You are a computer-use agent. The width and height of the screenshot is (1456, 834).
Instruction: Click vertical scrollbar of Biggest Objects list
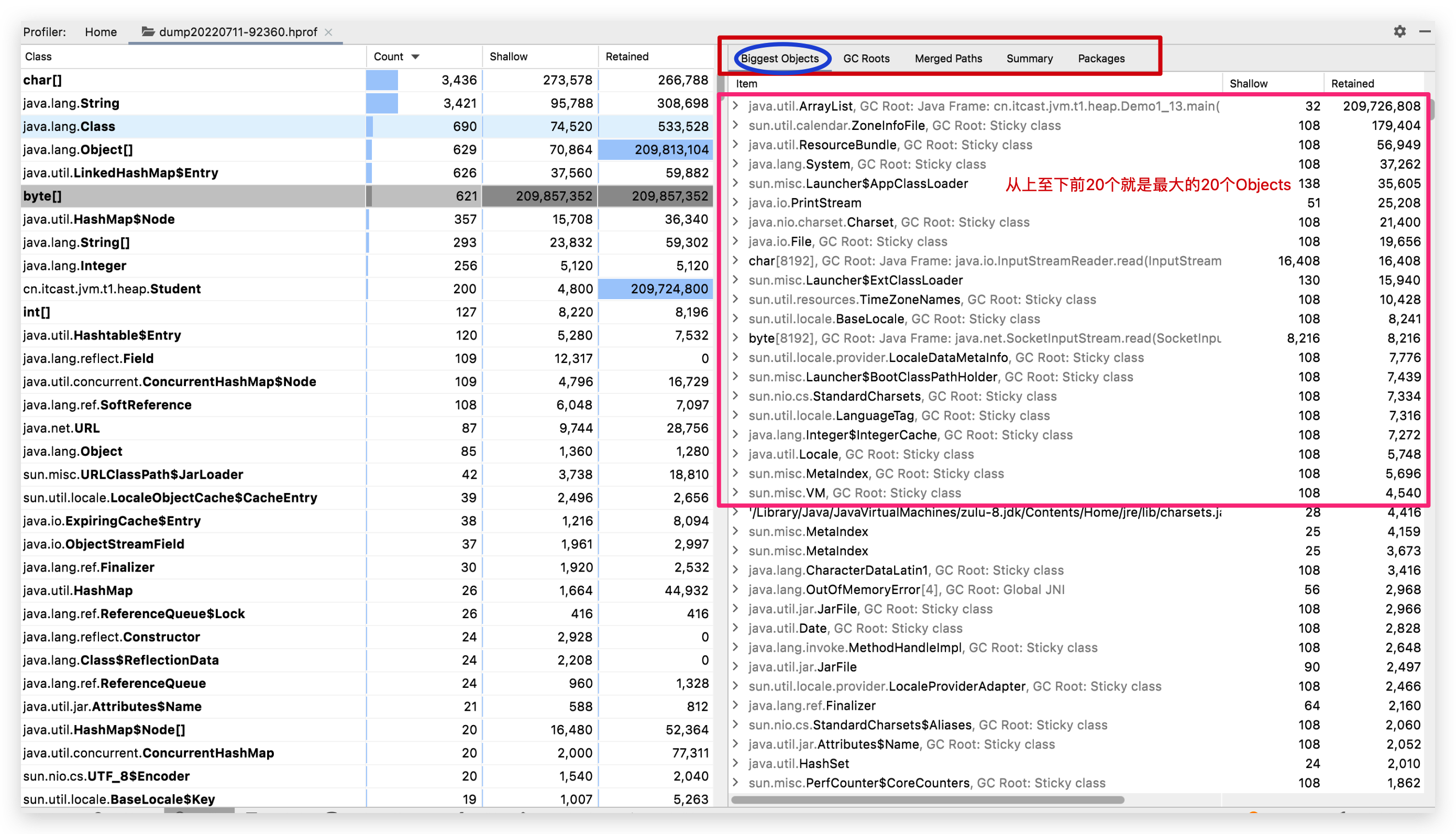click(x=1431, y=109)
